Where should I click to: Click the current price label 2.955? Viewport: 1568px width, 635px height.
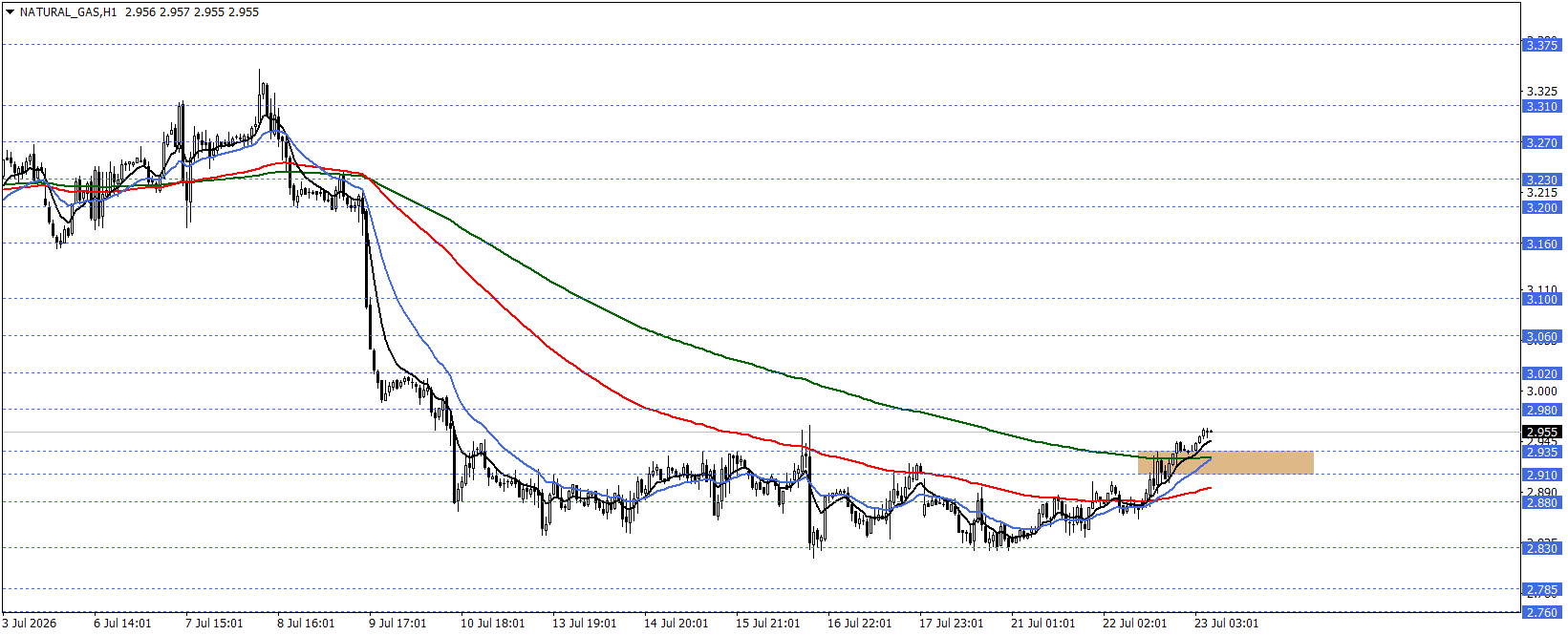pos(1541,433)
